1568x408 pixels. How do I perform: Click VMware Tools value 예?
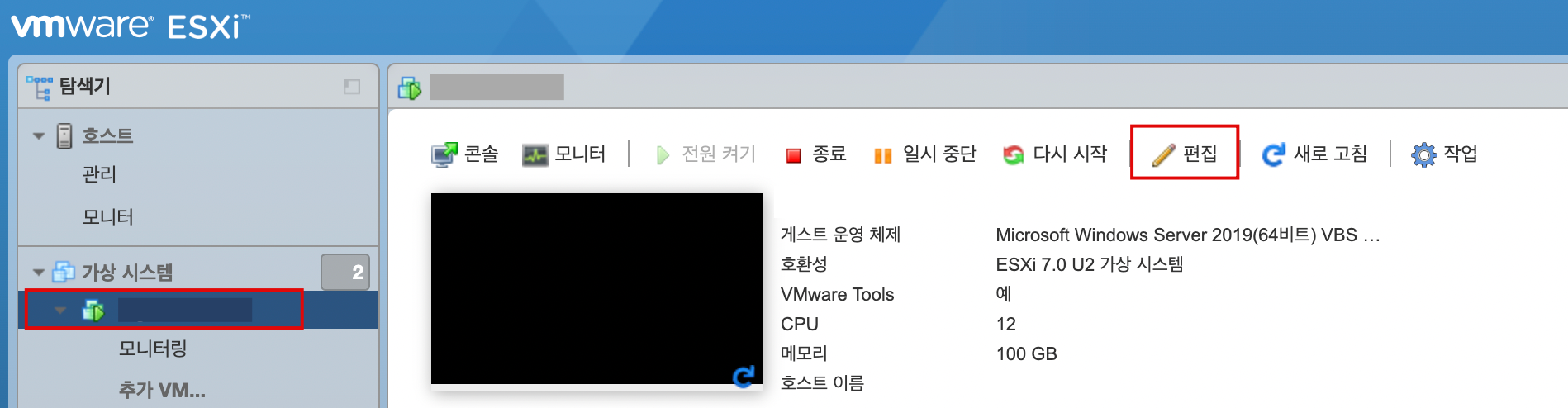(x=1004, y=294)
